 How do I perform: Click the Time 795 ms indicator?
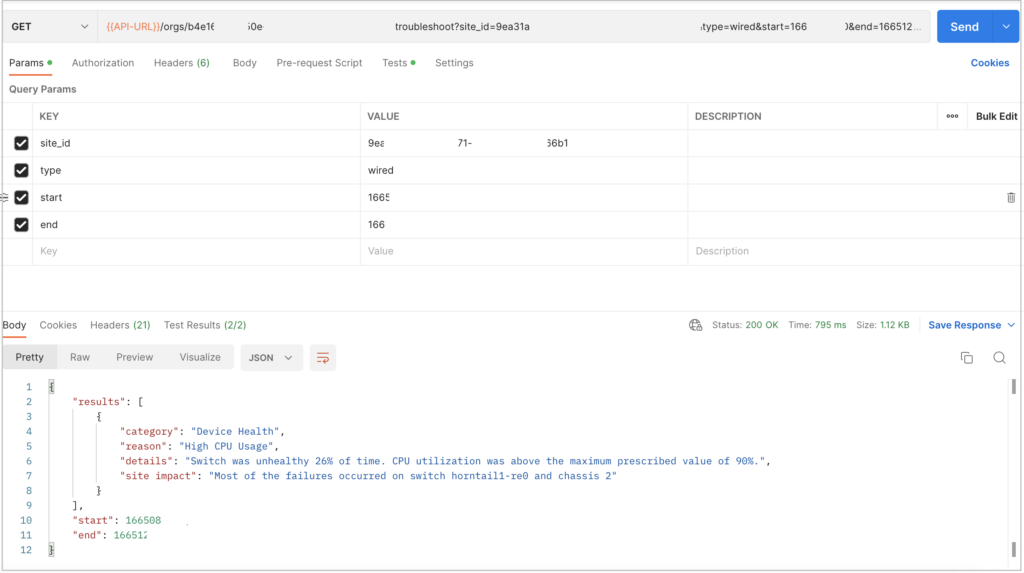817,325
